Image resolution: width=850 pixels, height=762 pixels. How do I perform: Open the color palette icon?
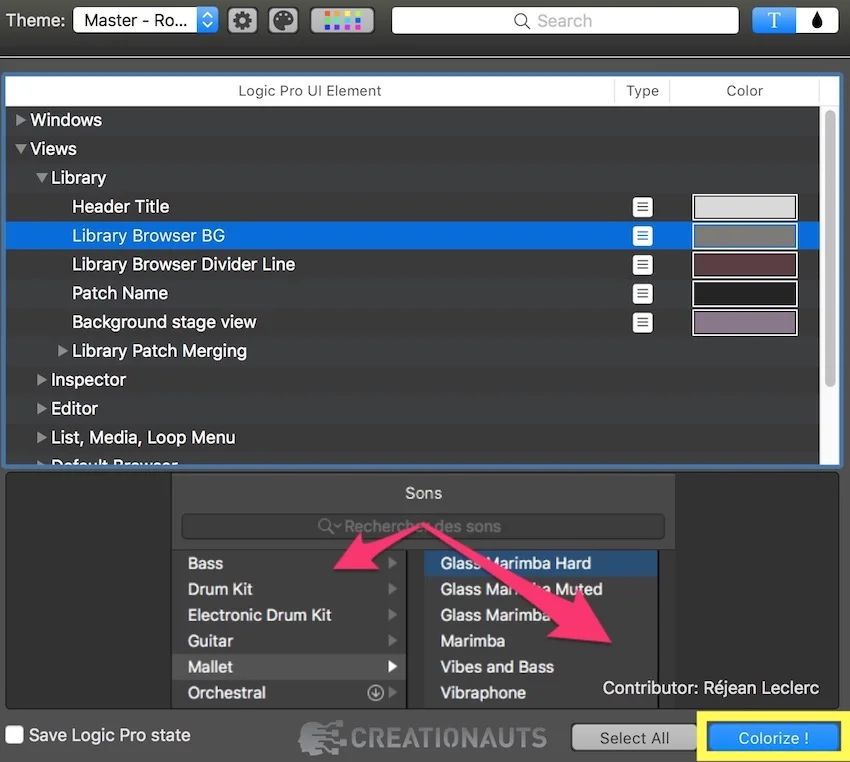284,21
